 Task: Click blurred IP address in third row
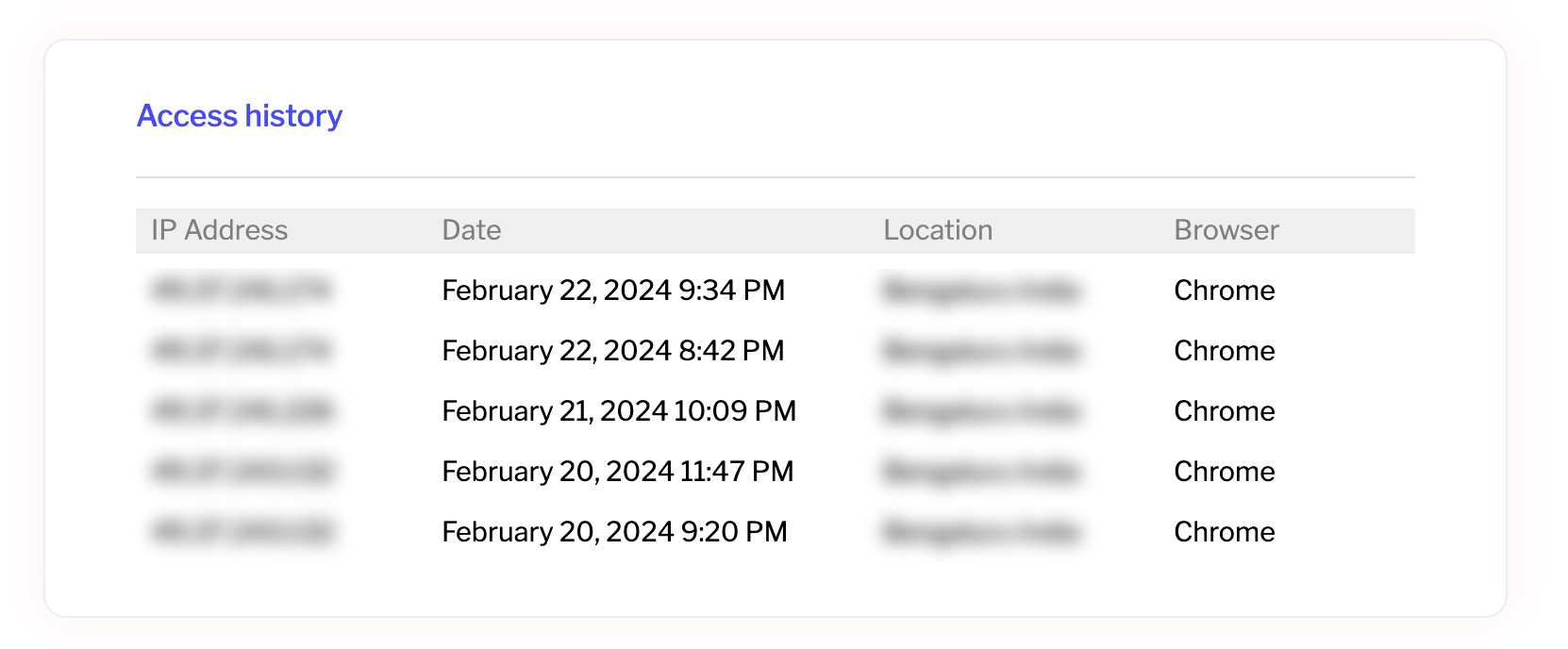click(x=242, y=411)
